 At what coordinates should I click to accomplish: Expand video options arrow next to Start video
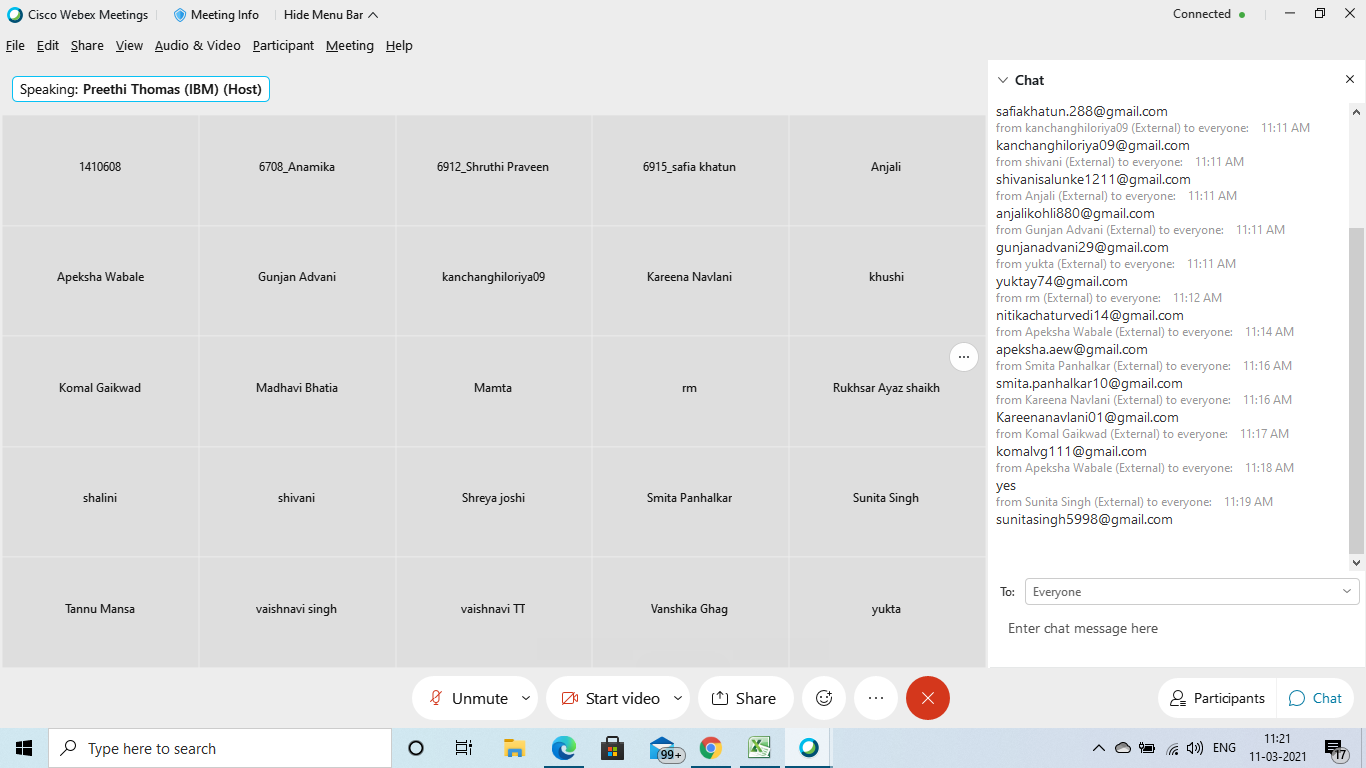[678, 698]
